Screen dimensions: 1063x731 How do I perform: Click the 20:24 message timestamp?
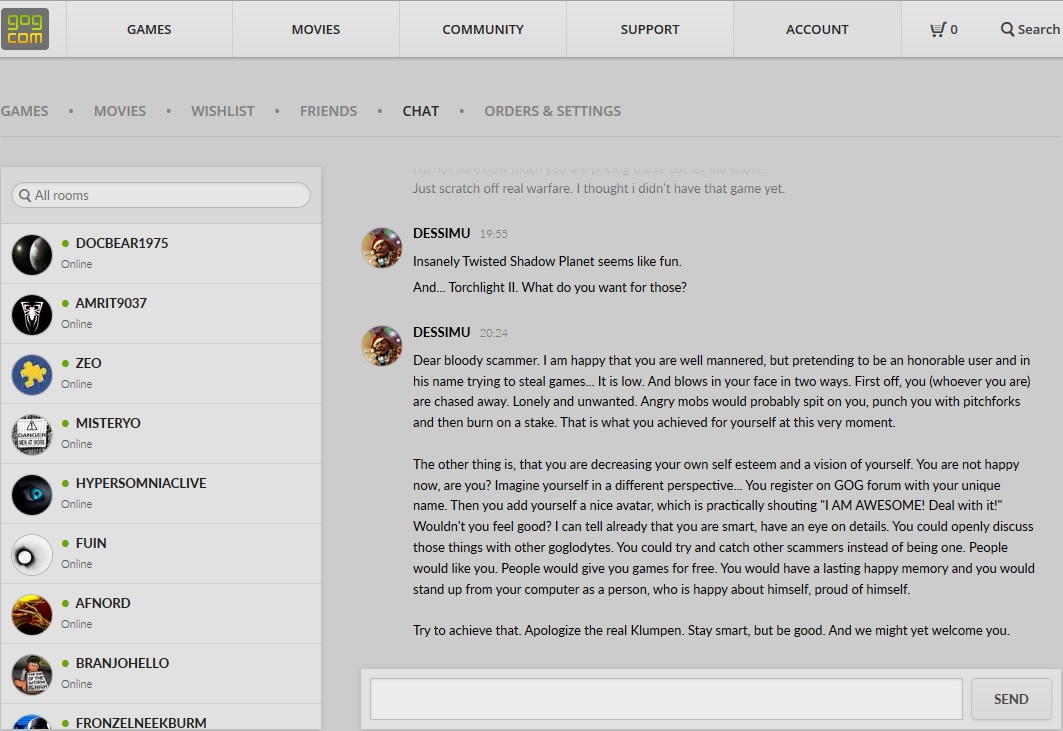(494, 333)
